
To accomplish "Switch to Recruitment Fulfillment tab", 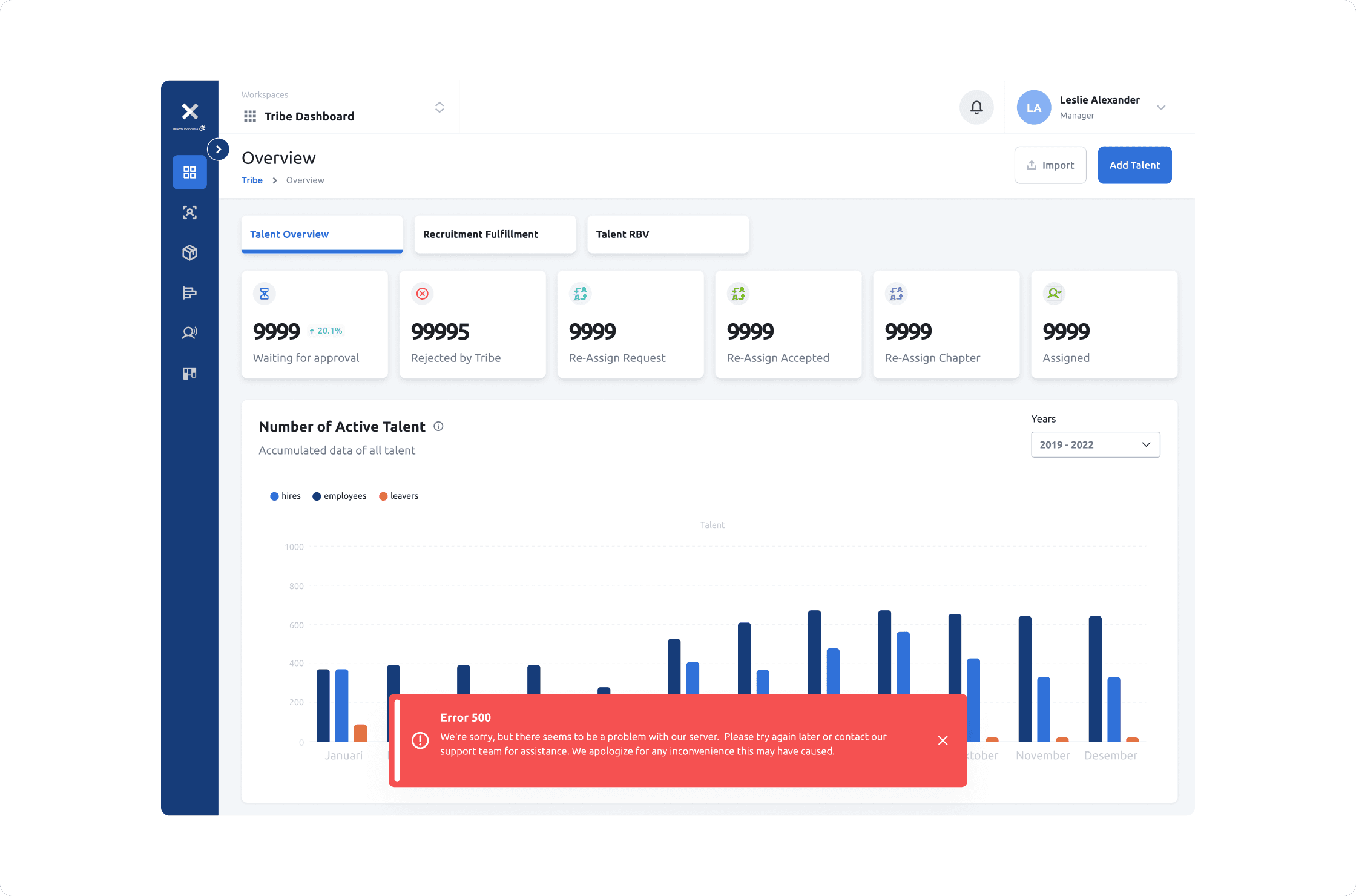I will pyautogui.click(x=495, y=234).
